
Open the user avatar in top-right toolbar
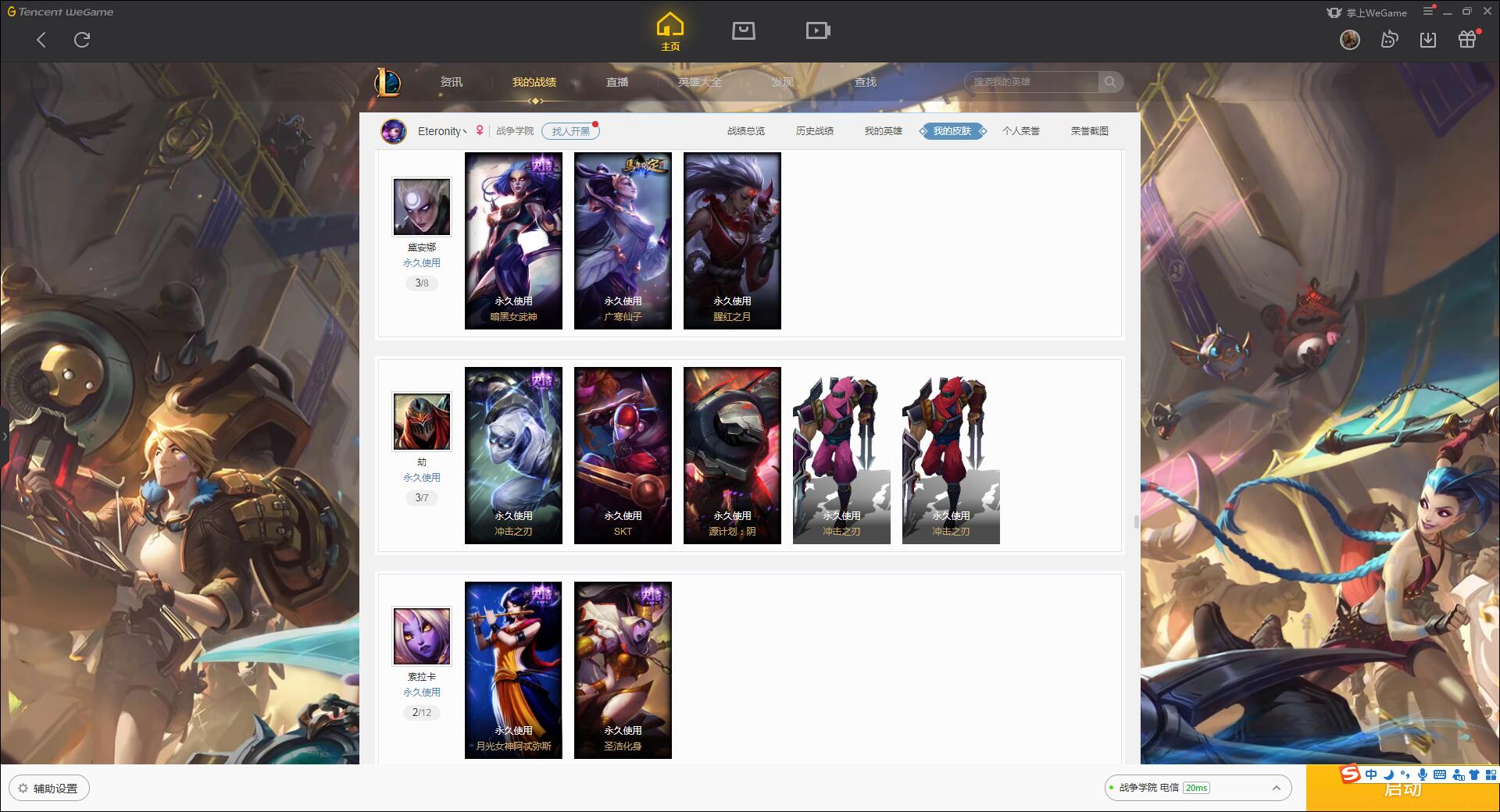[x=1349, y=39]
